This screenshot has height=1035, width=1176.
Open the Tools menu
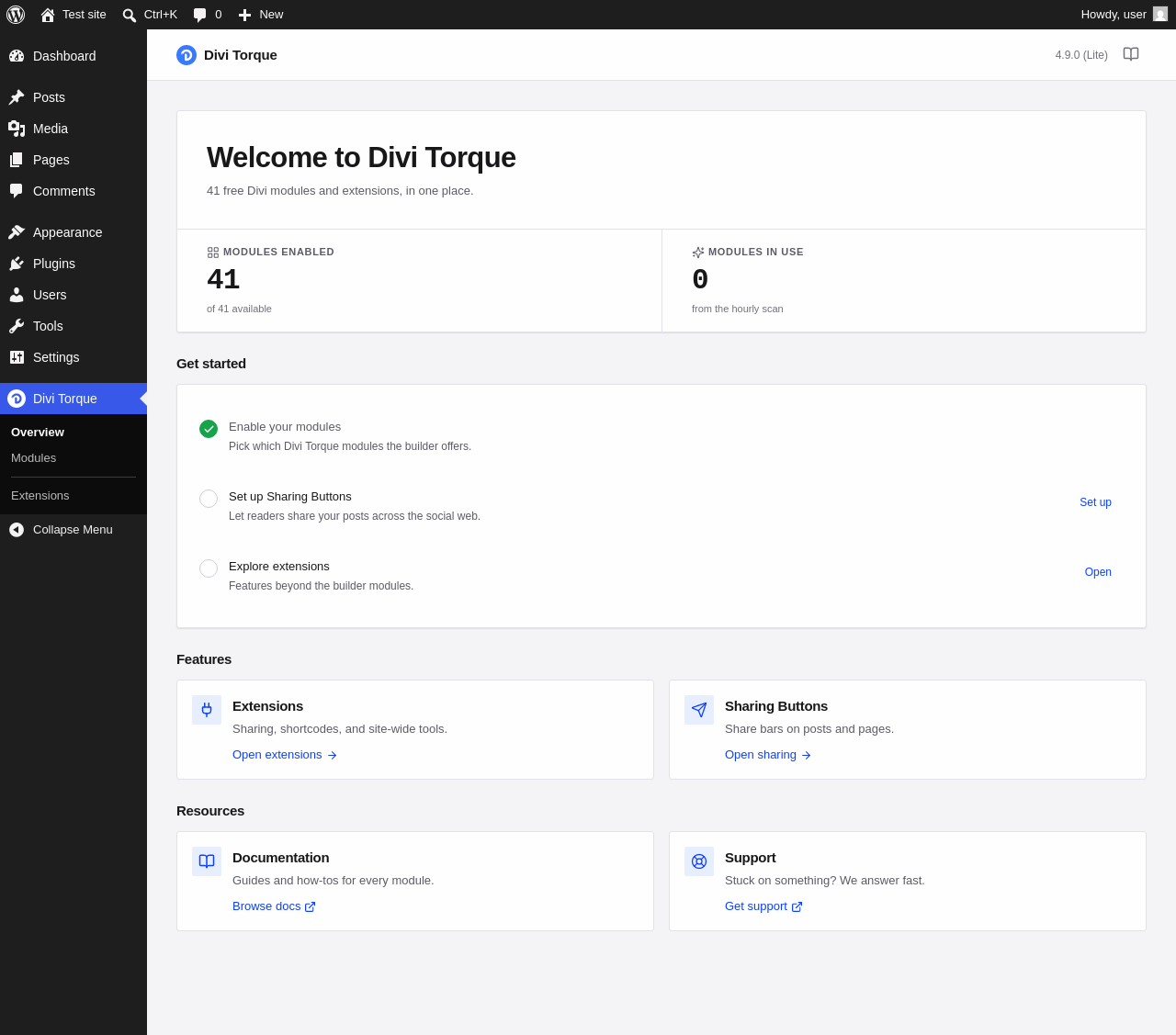(73, 326)
